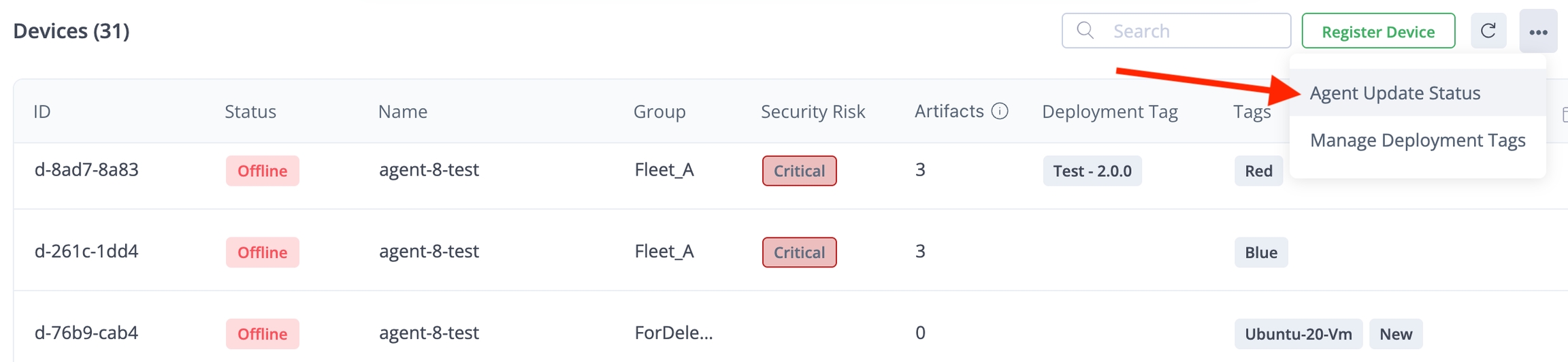Viewport: 1568px width, 362px height.
Task: Click the Test - 2.0.0 deployment tag
Action: (1092, 171)
